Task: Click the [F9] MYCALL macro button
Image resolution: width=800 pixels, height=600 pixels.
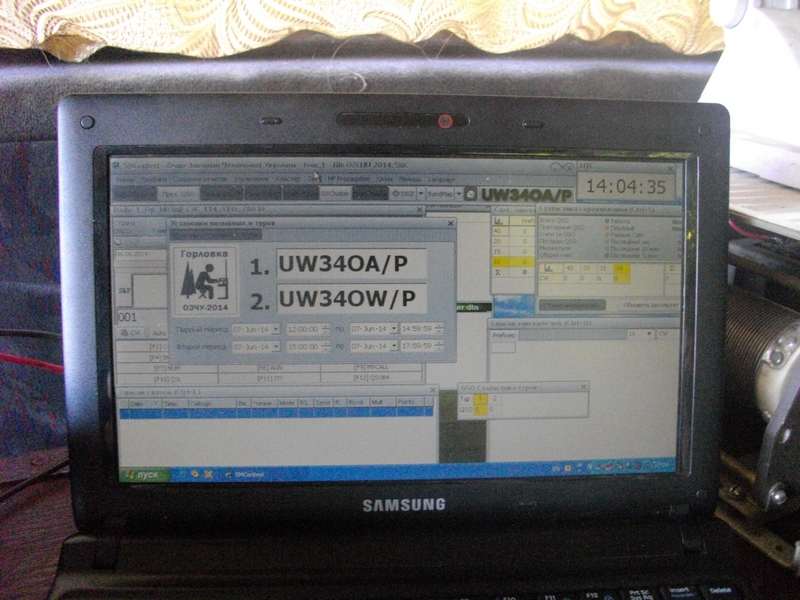Action: (x=371, y=367)
